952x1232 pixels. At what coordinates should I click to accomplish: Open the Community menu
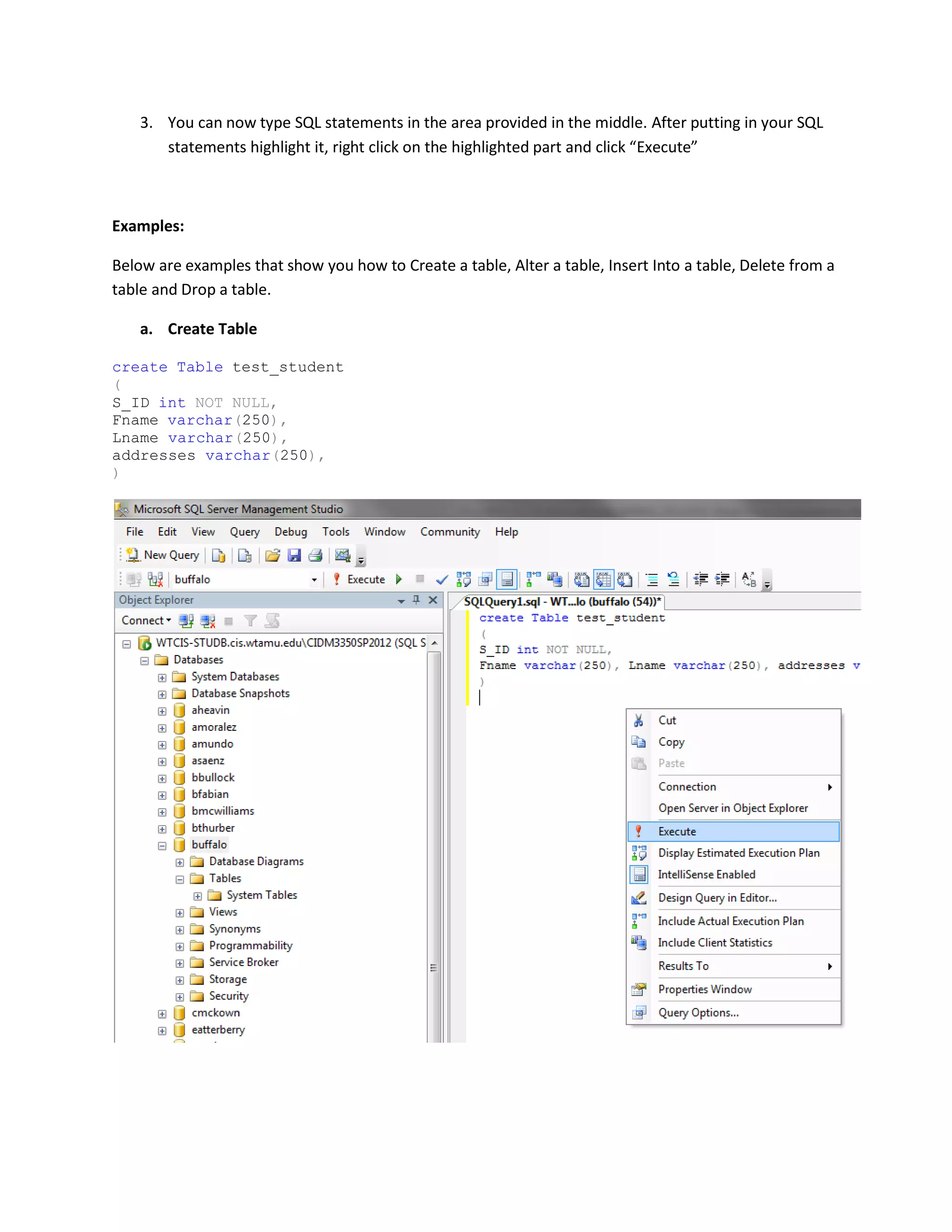click(450, 532)
